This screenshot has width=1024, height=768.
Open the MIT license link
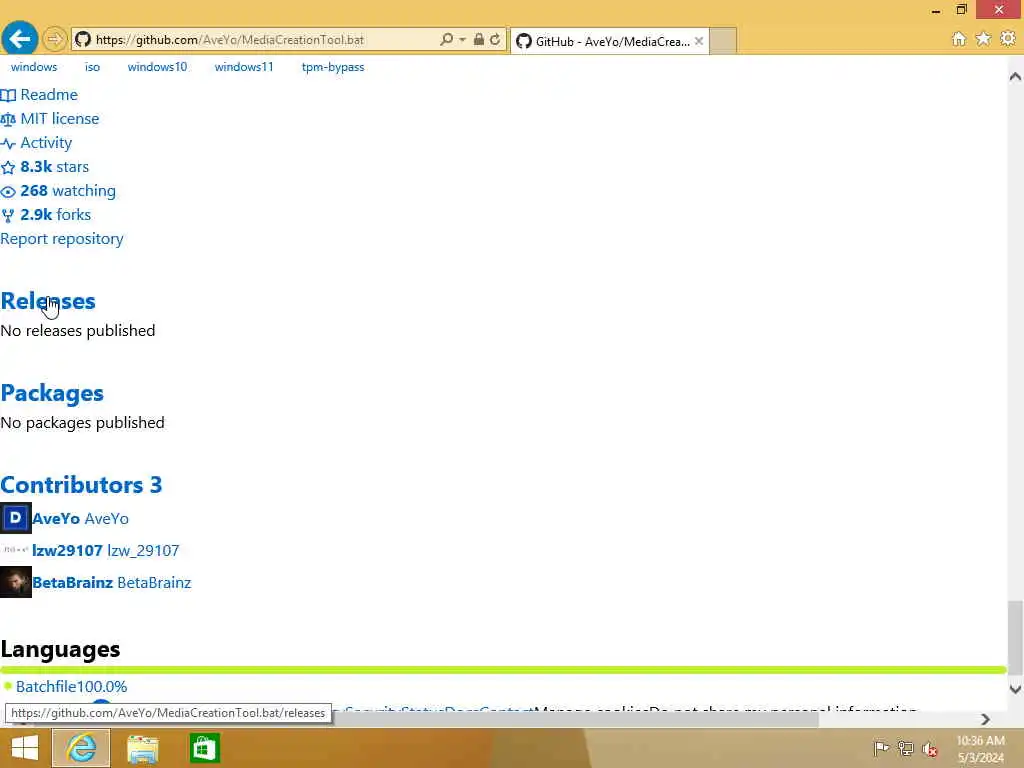59,119
